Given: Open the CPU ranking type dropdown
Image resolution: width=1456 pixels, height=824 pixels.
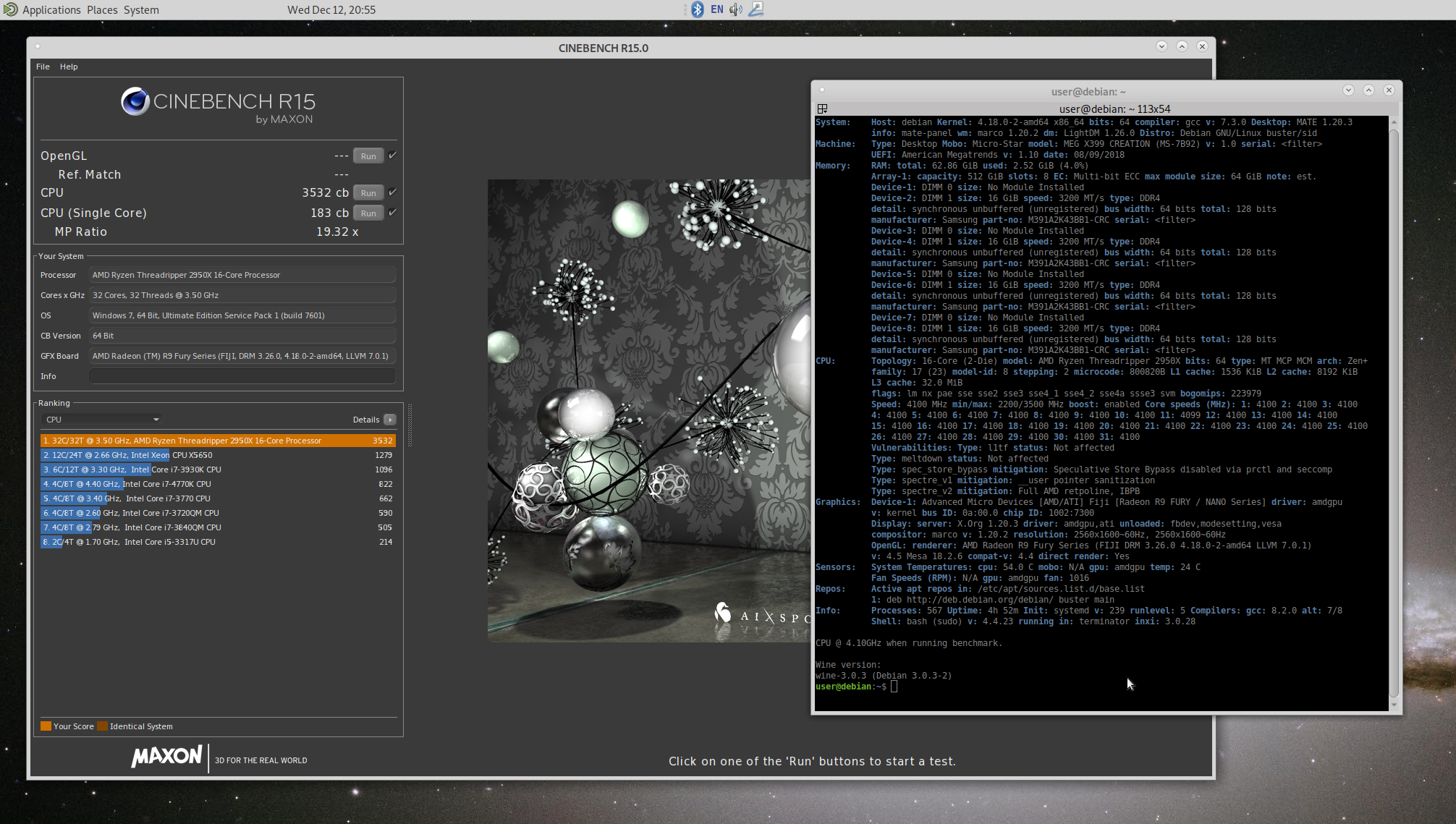Looking at the screenshot, I should [x=101, y=420].
